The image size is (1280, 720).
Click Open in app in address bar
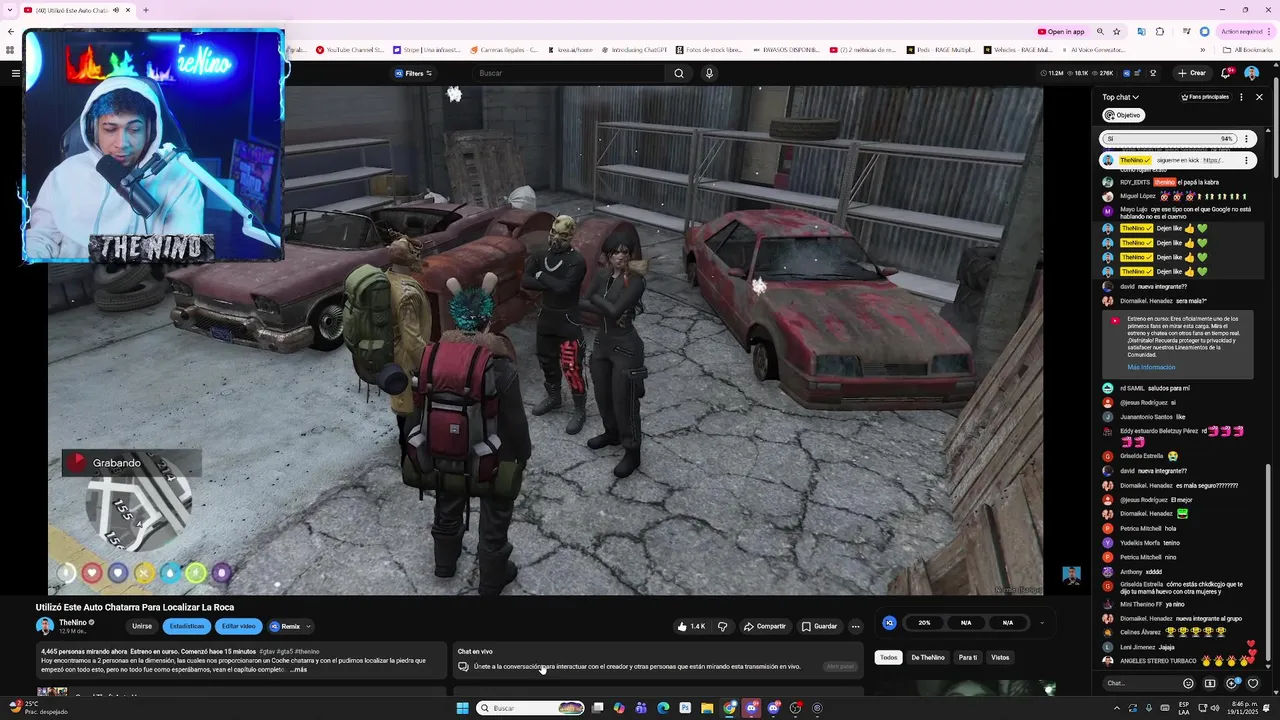pyautogui.click(x=1061, y=31)
